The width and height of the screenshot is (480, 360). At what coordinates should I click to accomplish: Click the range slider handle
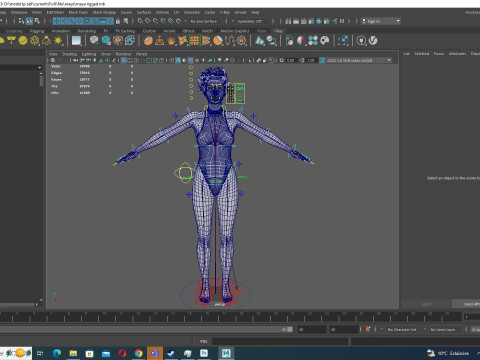coord(290,329)
